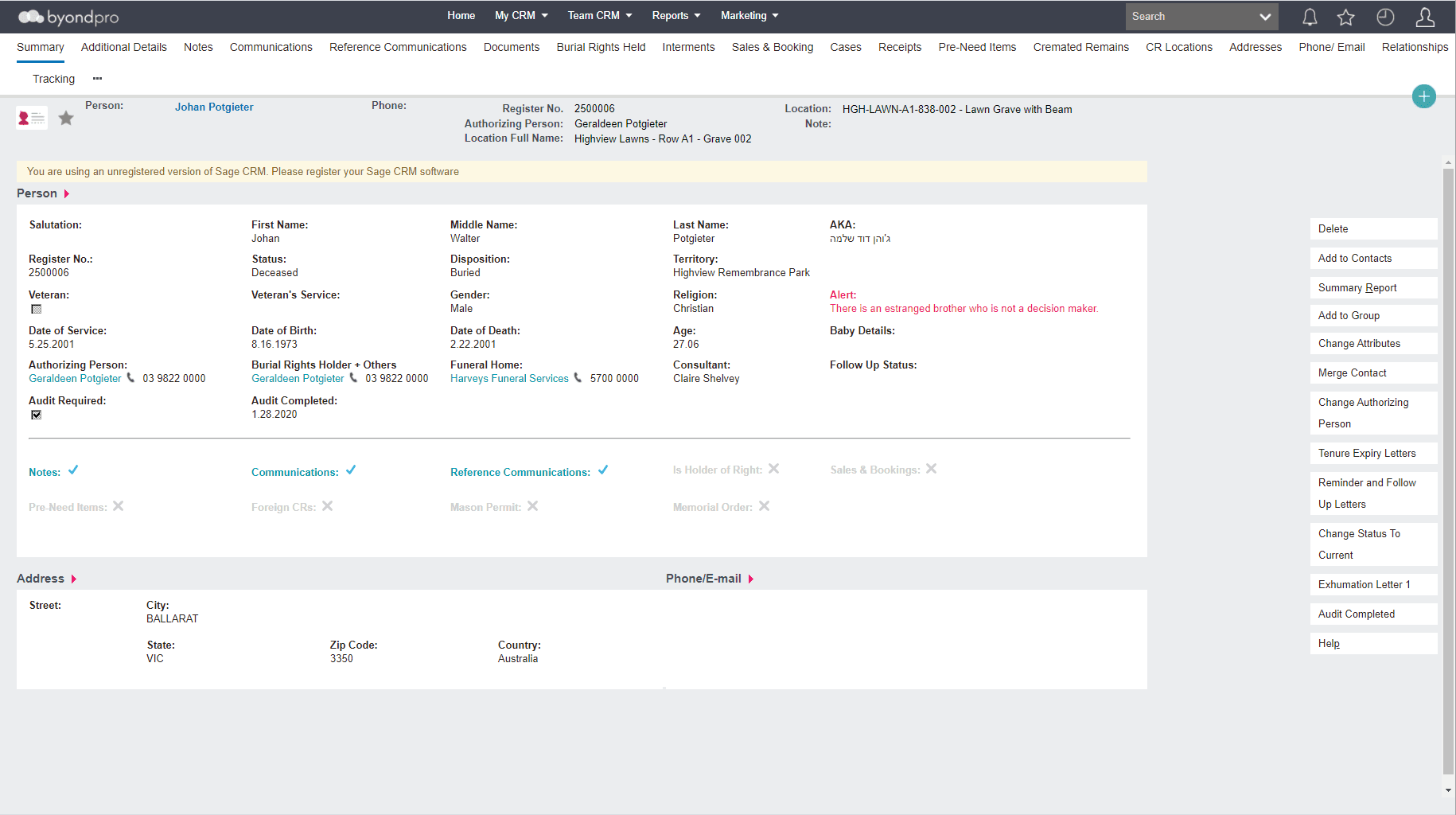Click phone icon beside Harveys Funeral Services

pyautogui.click(x=578, y=378)
